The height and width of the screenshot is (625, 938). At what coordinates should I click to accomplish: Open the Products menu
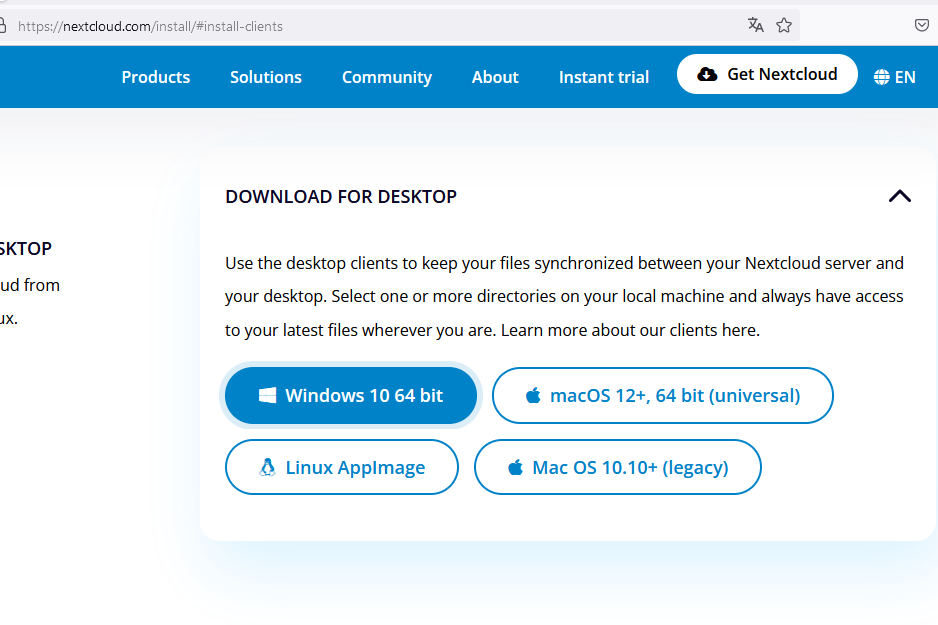click(155, 77)
